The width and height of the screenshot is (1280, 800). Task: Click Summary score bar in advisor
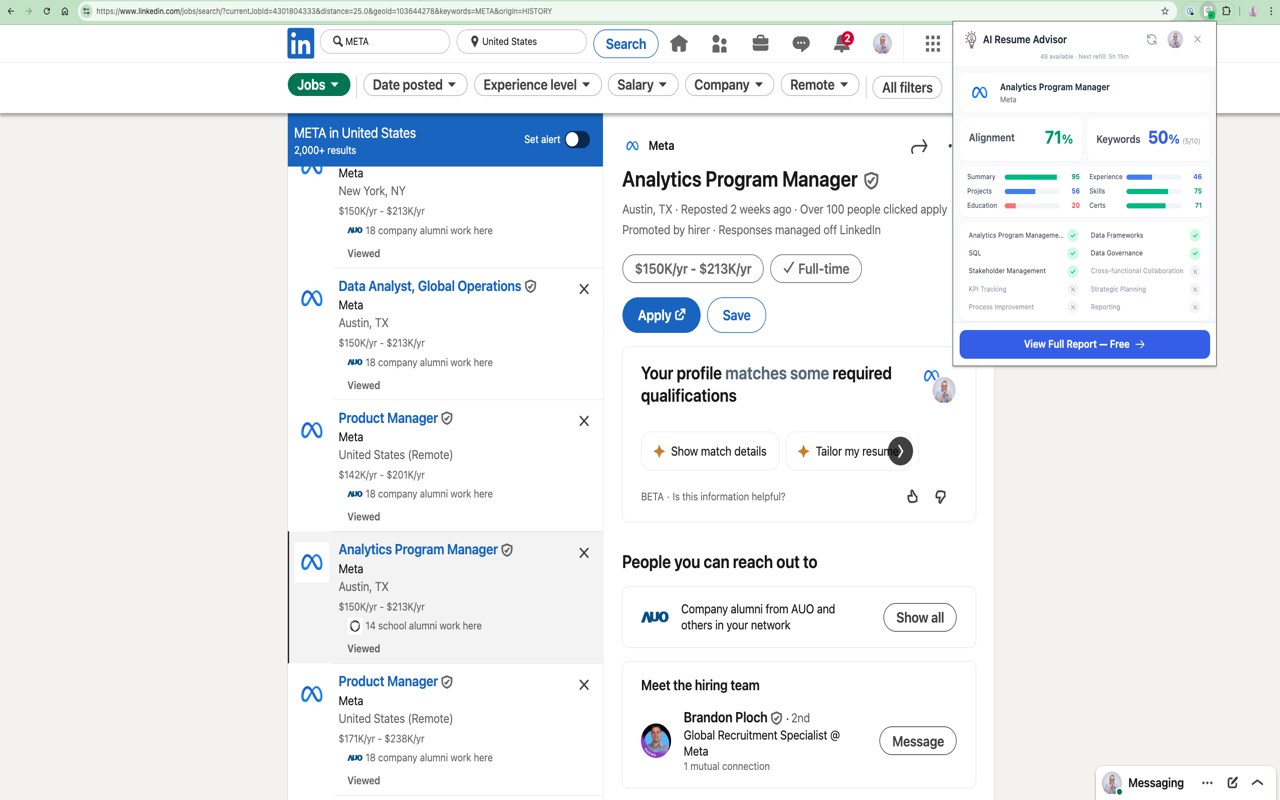[x=1031, y=177]
